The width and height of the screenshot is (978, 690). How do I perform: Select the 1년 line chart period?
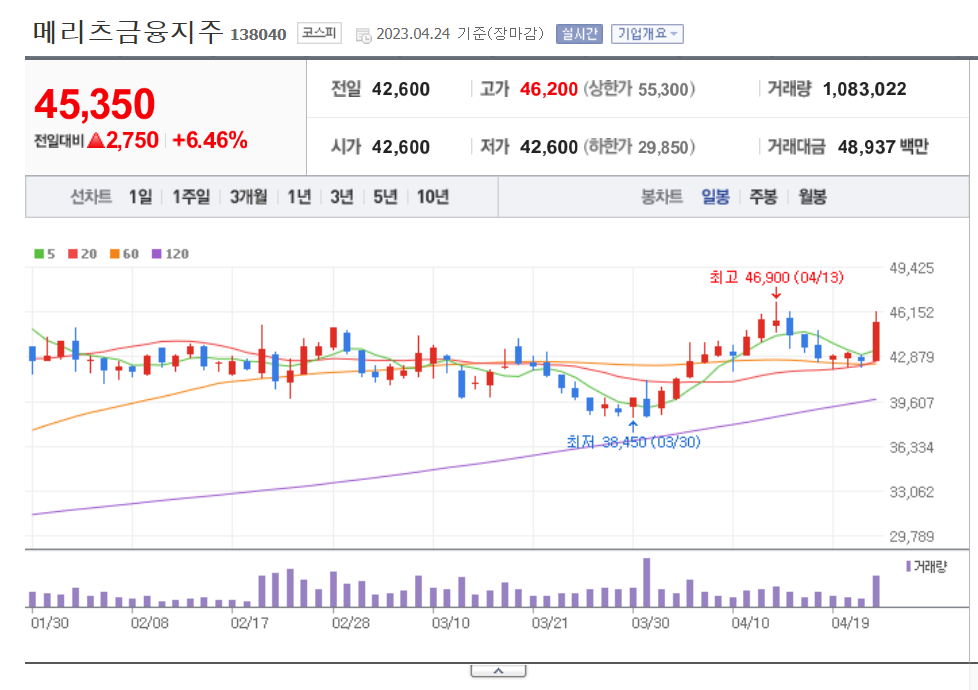[299, 197]
